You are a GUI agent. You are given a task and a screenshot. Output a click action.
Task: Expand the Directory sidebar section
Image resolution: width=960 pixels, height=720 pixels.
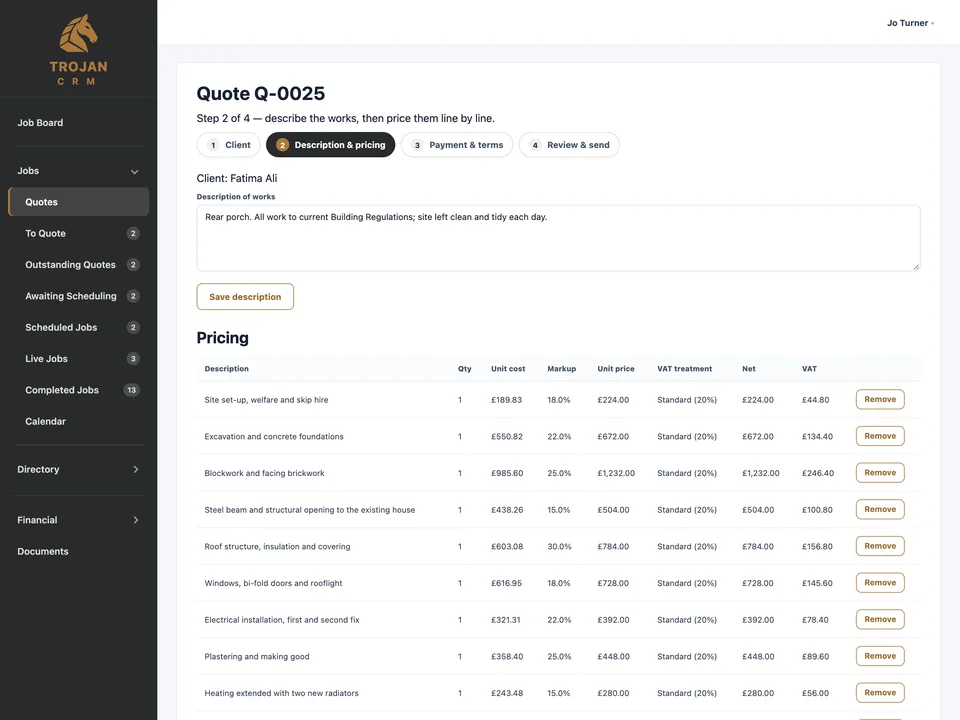78,470
